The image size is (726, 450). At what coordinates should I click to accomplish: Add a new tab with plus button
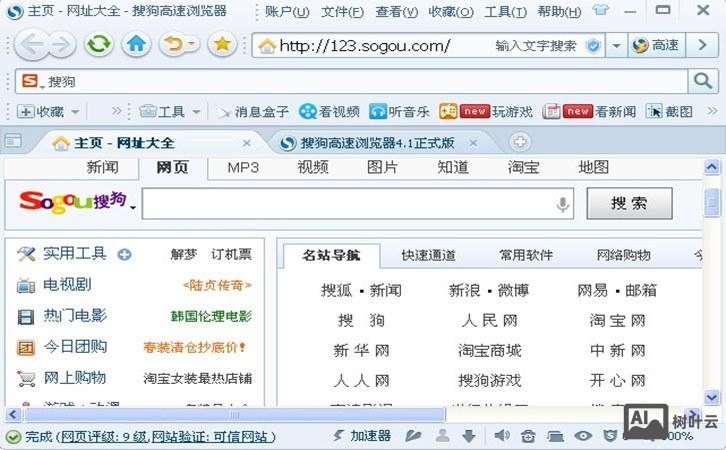pos(519,142)
